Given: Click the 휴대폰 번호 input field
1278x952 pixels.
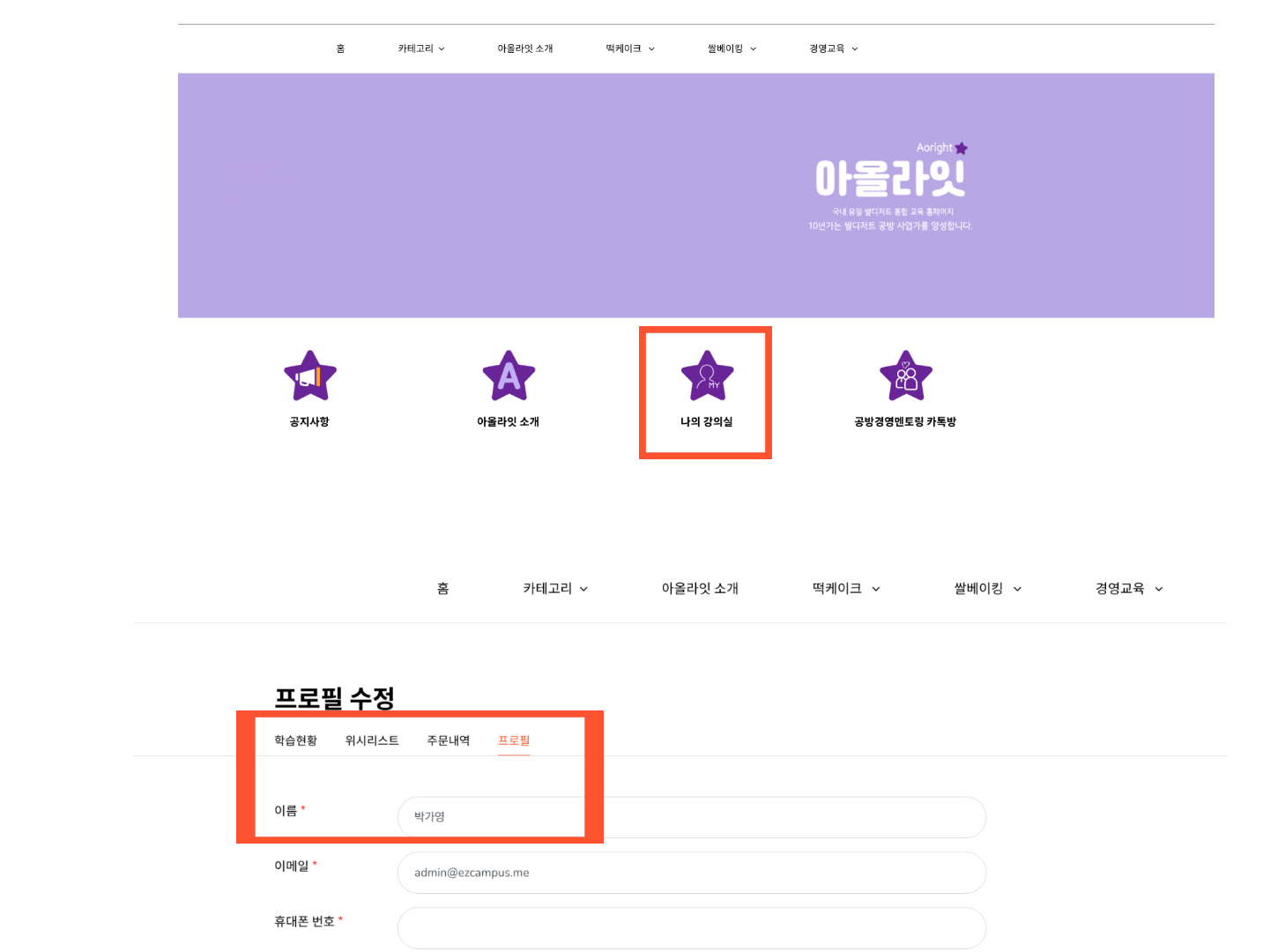Looking at the screenshot, I should 692,928.
